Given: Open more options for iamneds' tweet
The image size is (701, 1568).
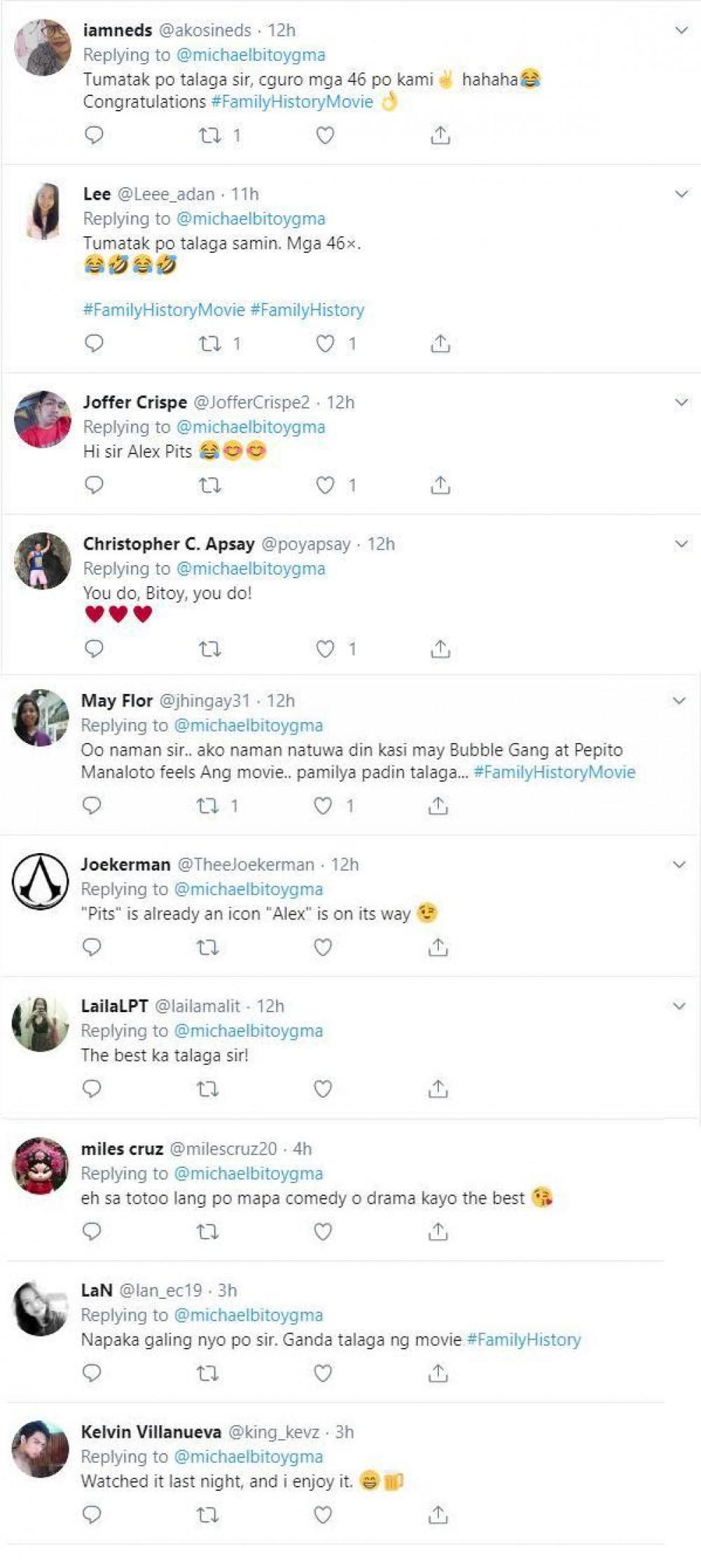Looking at the screenshot, I should coord(681,30).
